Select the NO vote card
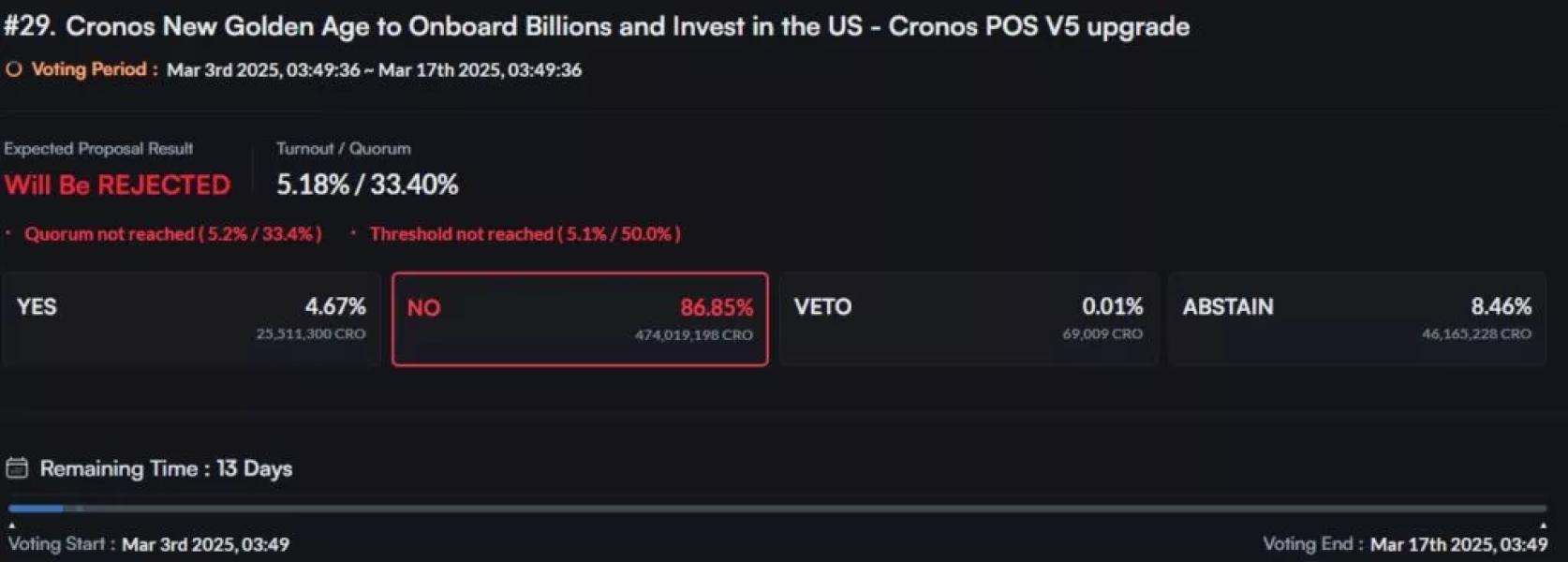 tap(580, 319)
